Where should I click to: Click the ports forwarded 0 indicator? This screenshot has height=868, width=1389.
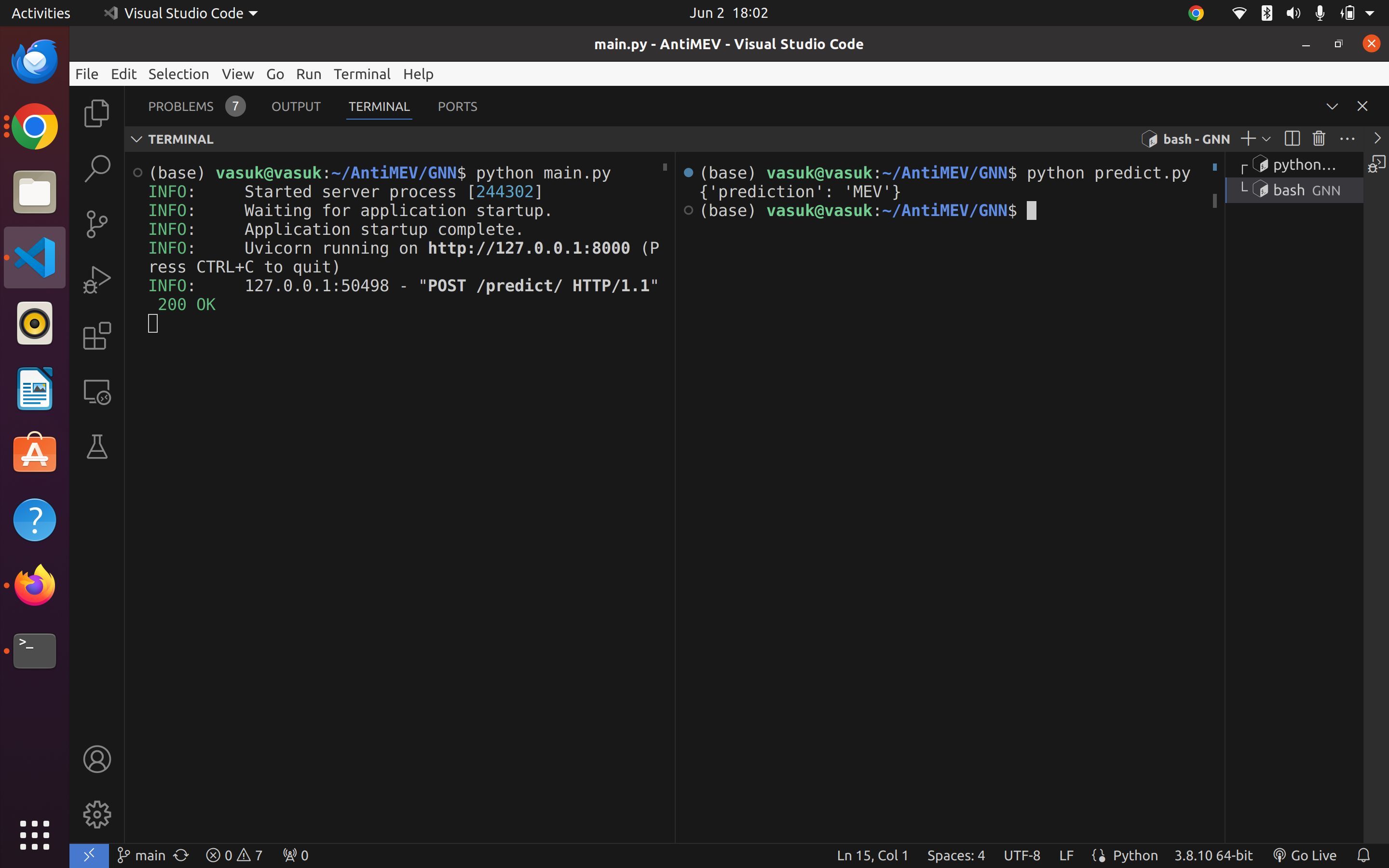tap(296, 855)
